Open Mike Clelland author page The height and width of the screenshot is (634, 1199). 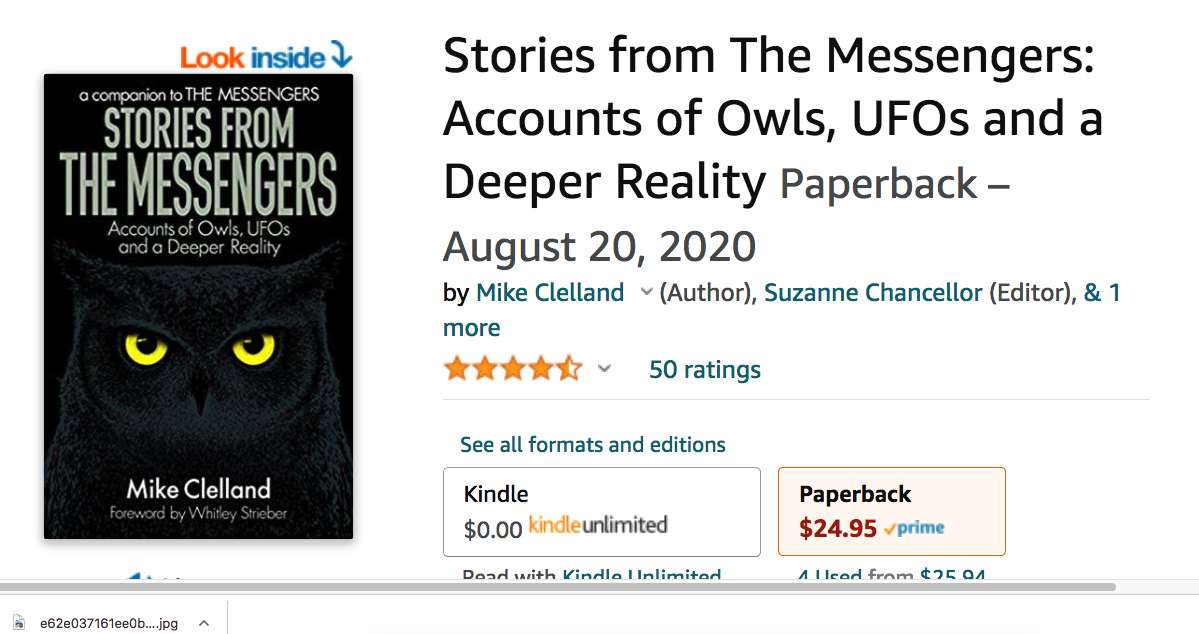point(550,292)
